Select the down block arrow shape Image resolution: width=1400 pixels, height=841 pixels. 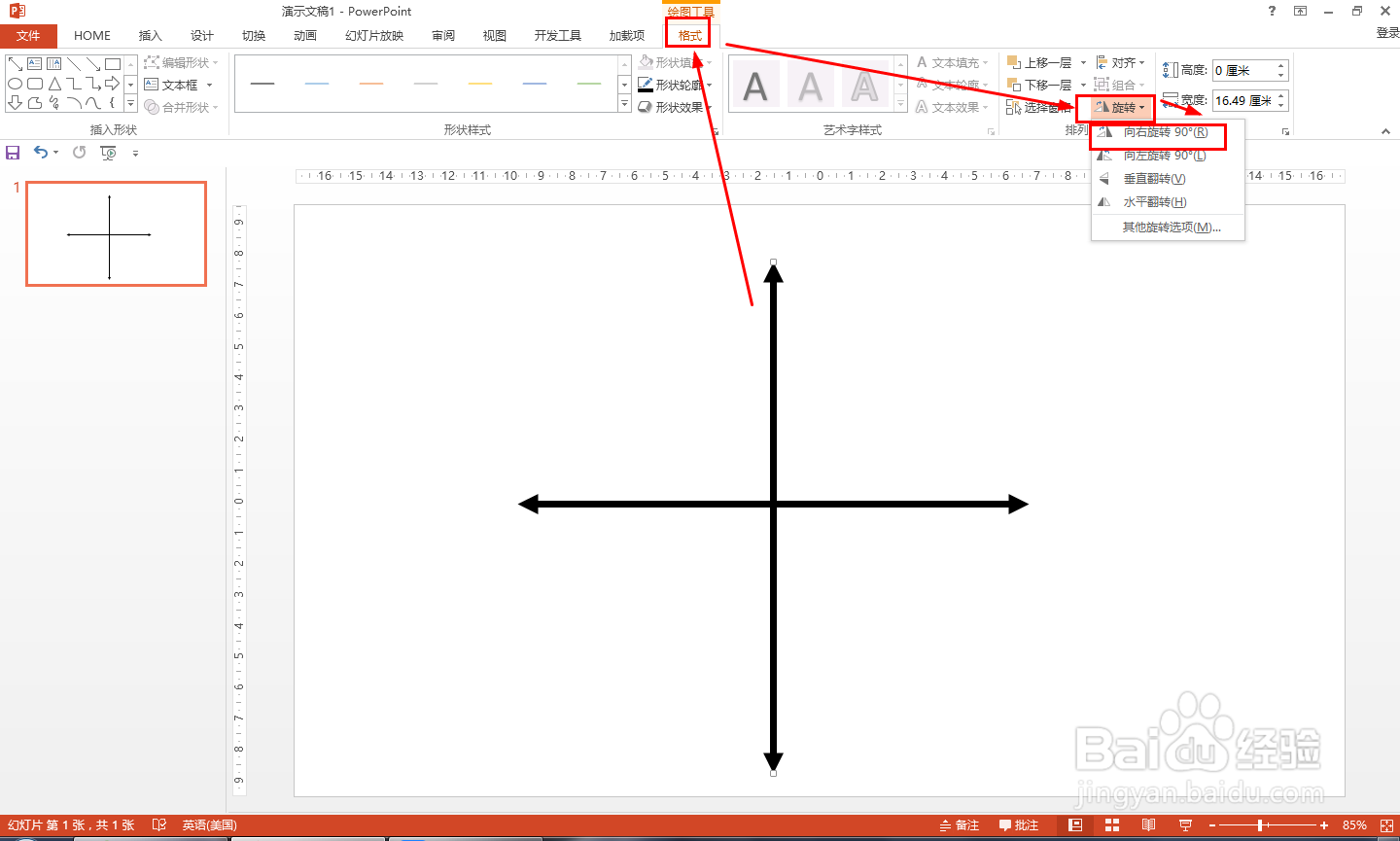tap(16, 103)
